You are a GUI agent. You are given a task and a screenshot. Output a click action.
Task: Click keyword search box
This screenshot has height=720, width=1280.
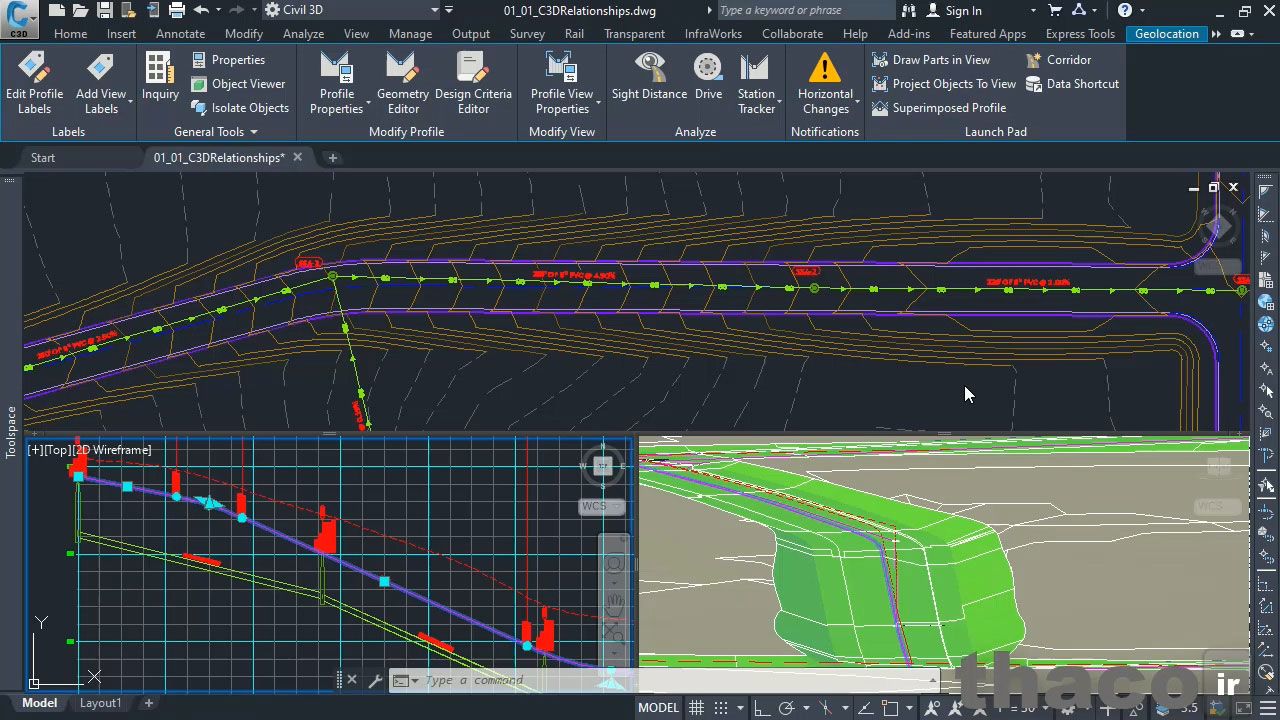click(x=805, y=10)
